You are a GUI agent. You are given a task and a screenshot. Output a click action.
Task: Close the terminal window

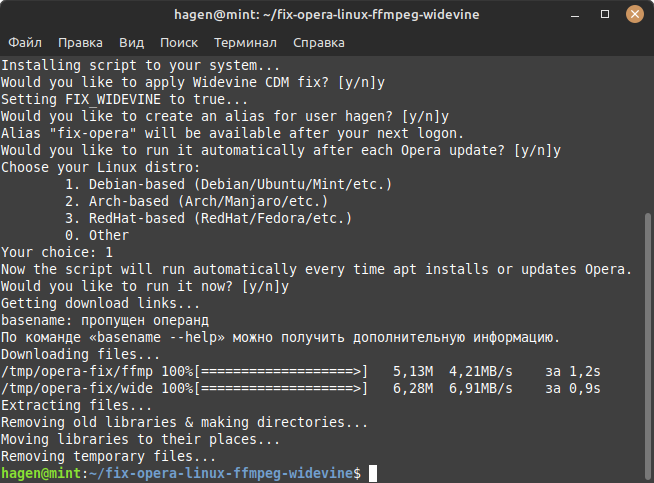pos(635,15)
